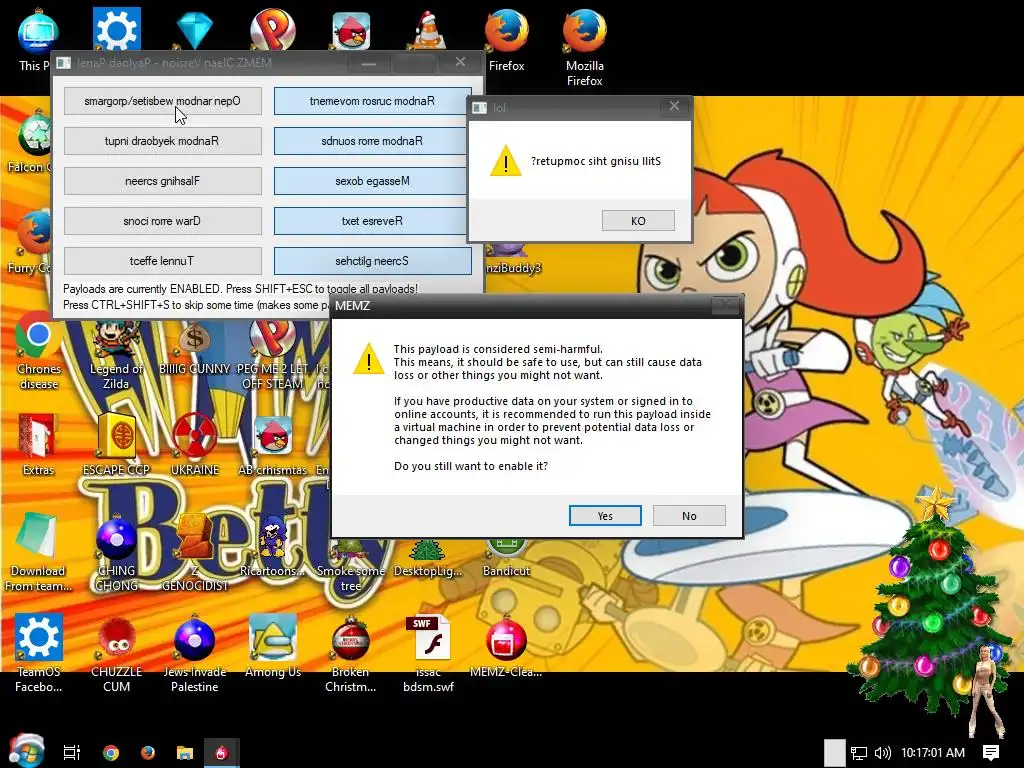Select the active MEMZ taskbar button
This screenshot has width=1024, height=768.
coord(221,752)
